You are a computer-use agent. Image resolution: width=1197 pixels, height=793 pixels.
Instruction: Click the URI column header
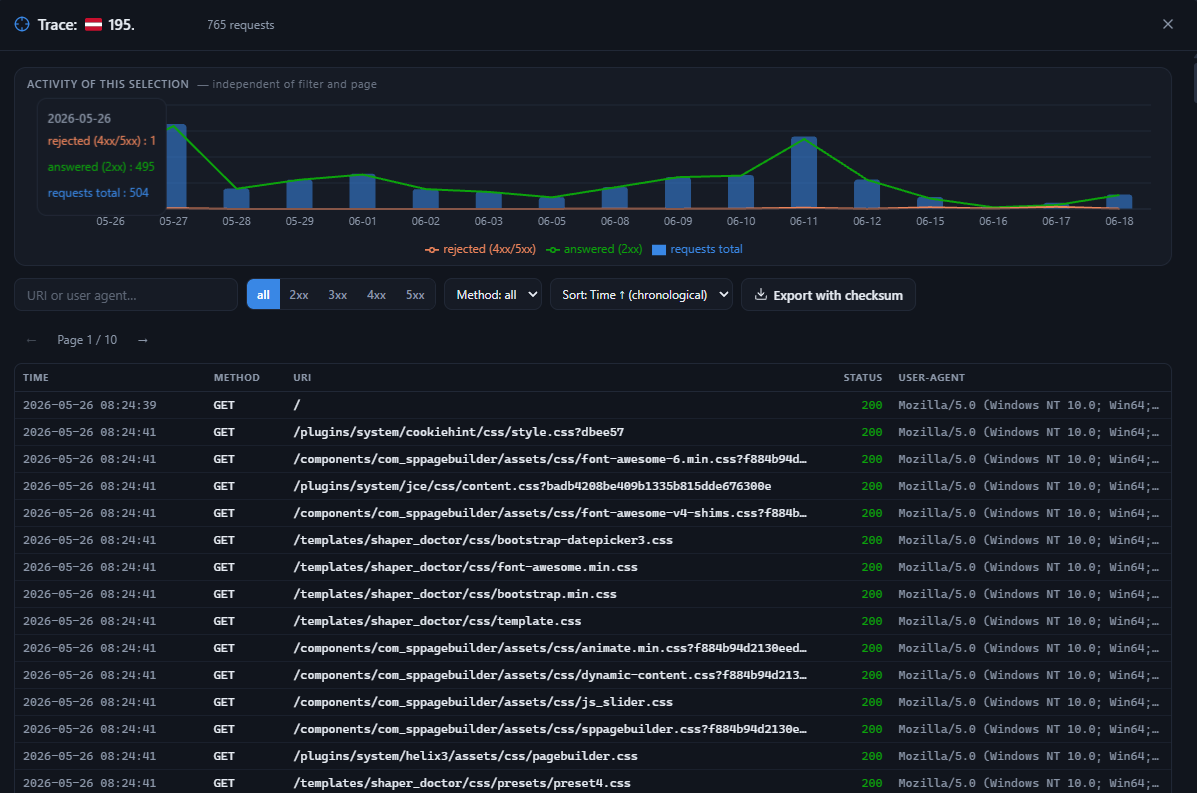pos(302,378)
